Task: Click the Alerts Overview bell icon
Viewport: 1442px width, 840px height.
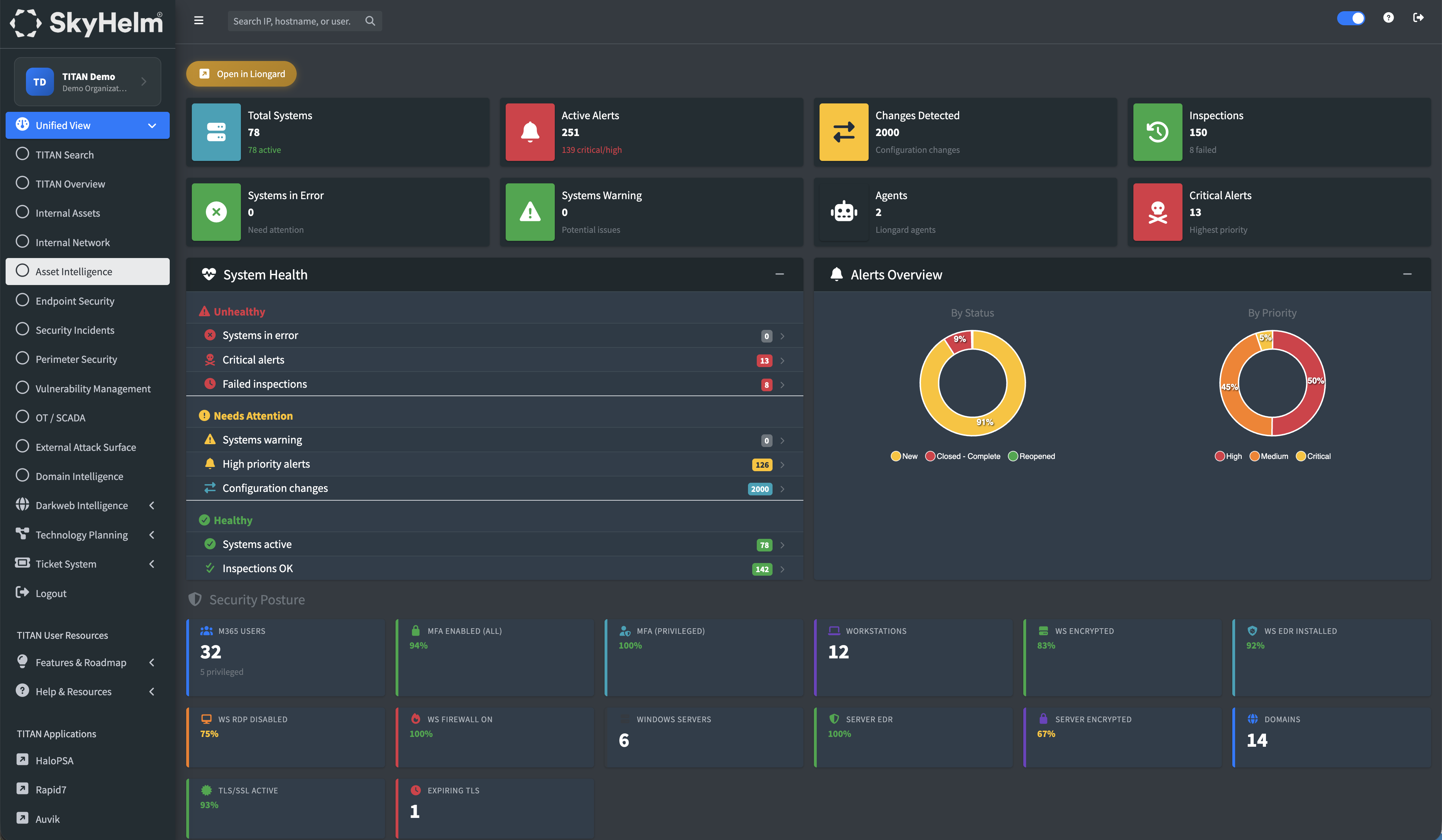Action: click(x=837, y=275)
